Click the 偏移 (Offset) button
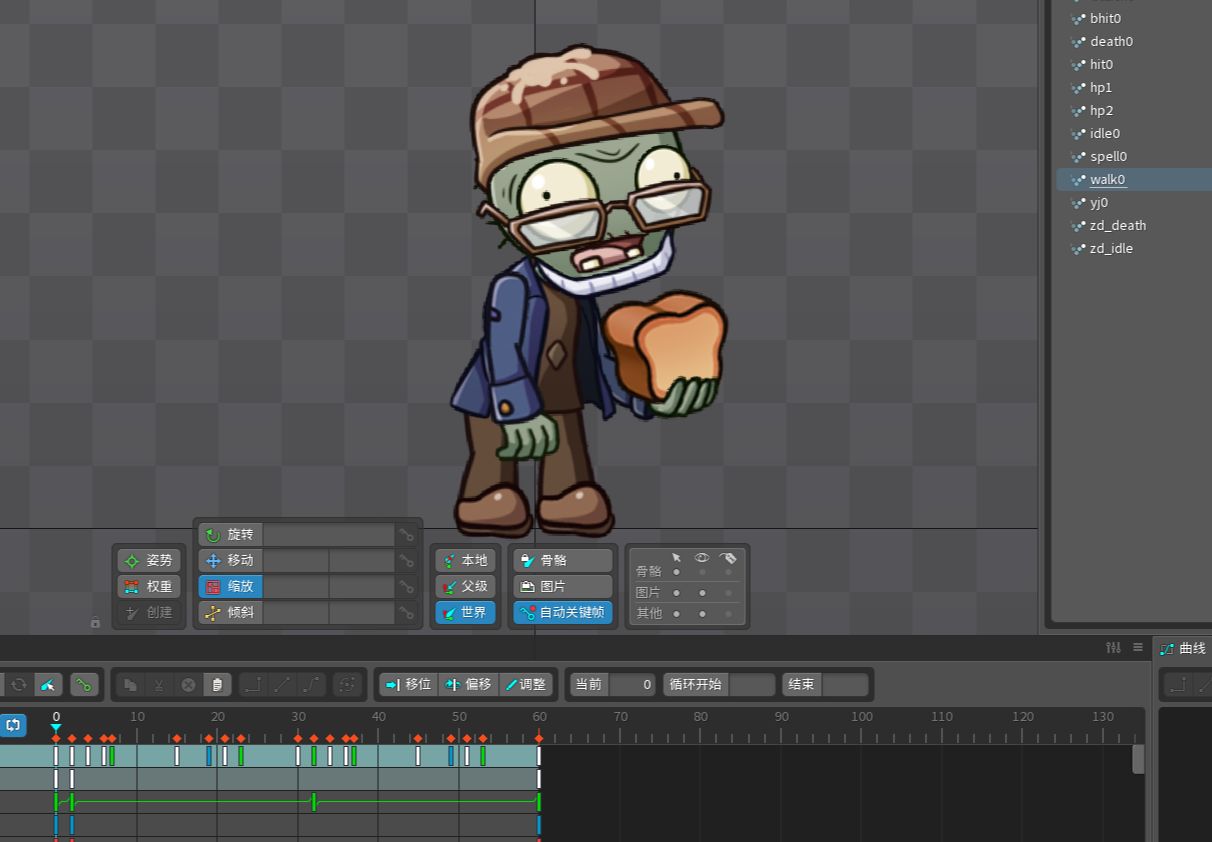The height and width of the screenshot is (842, 1212). click(x=468, y=685)
